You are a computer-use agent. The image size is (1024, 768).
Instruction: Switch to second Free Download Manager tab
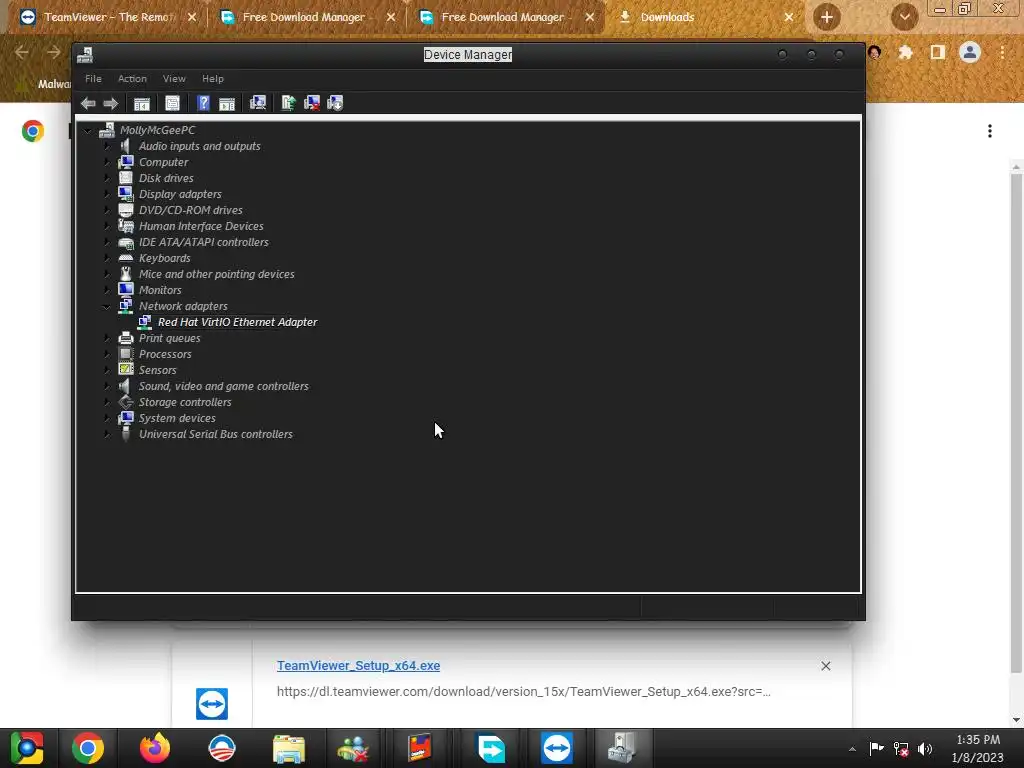click(x=503, y=18)
